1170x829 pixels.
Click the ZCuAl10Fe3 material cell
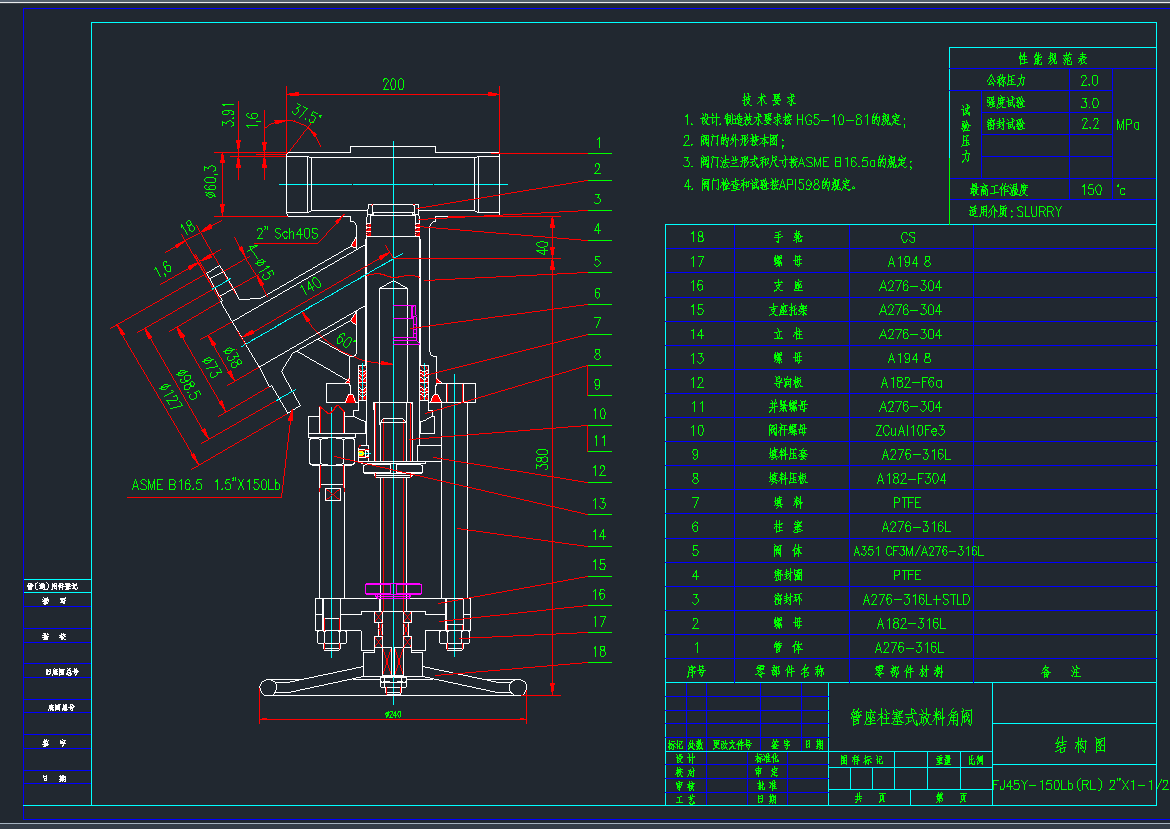[909, 431]
